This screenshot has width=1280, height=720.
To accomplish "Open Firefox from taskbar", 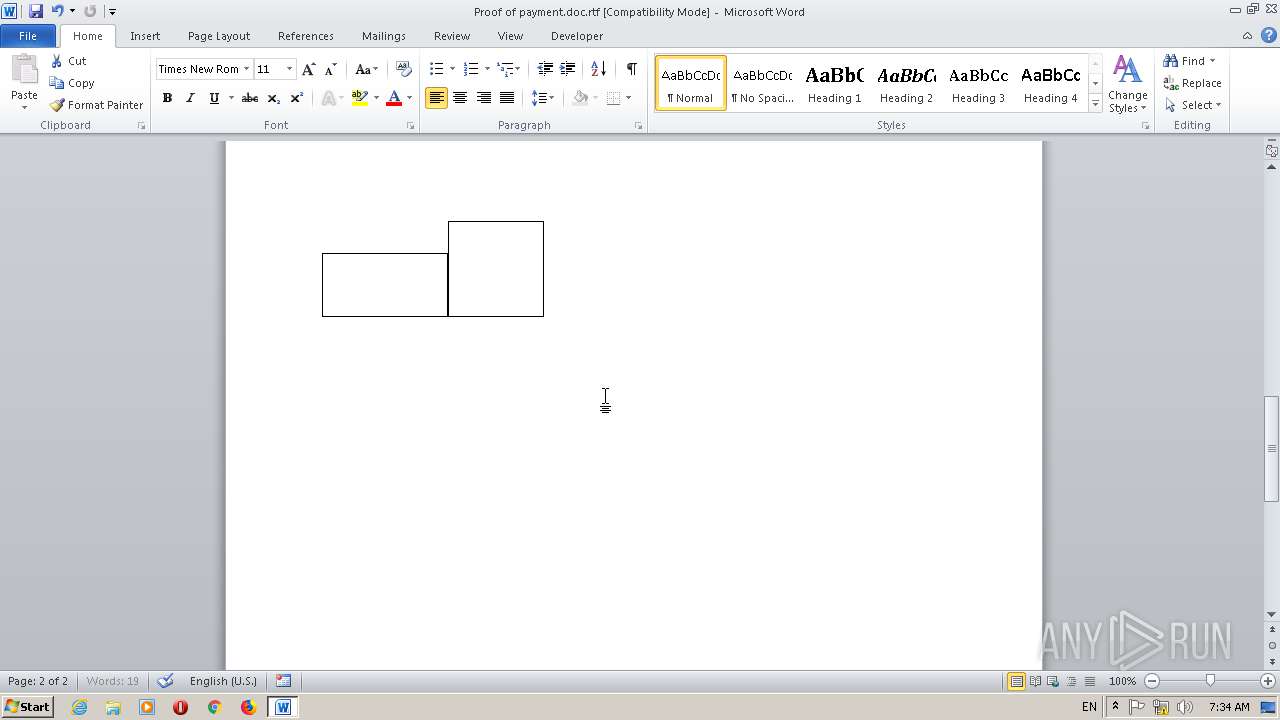I will (248, 707).
